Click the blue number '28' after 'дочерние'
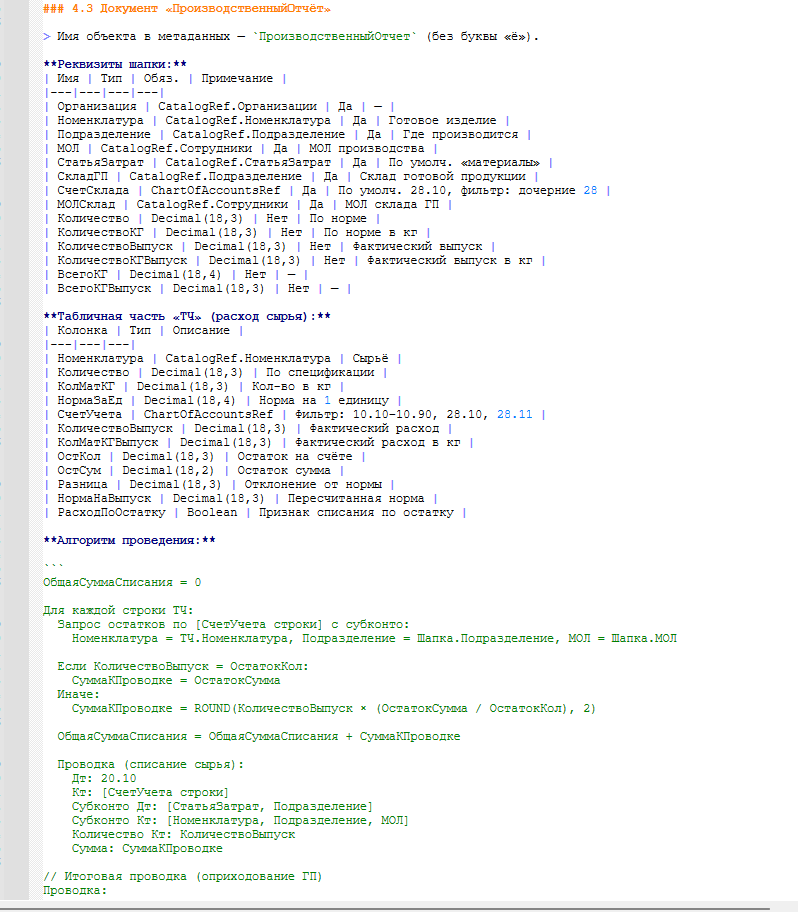Viewport: 798px width, 912px height. 590,190
